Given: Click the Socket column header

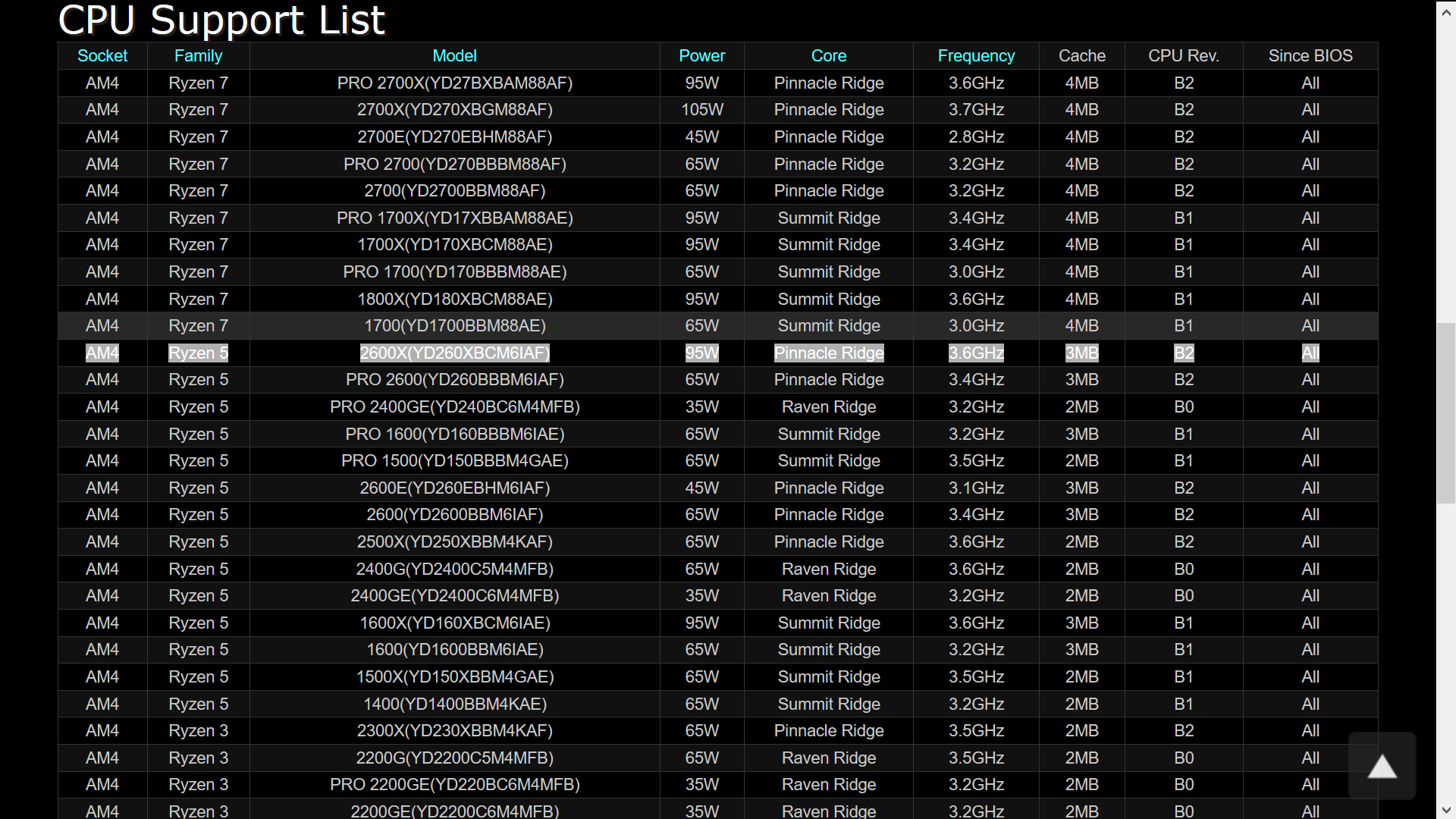Looking at the screenshot, I should (102, 56).
